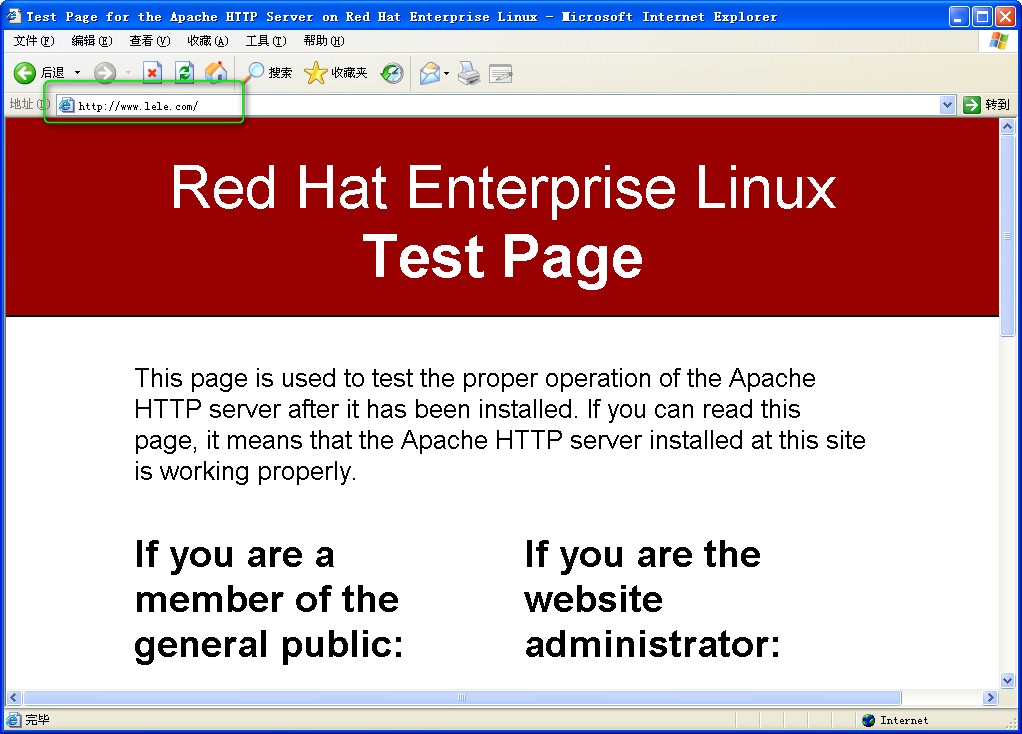Click the Edit page toolbar icon
The height and width of the screenshot is (734, 1022).
501,73
